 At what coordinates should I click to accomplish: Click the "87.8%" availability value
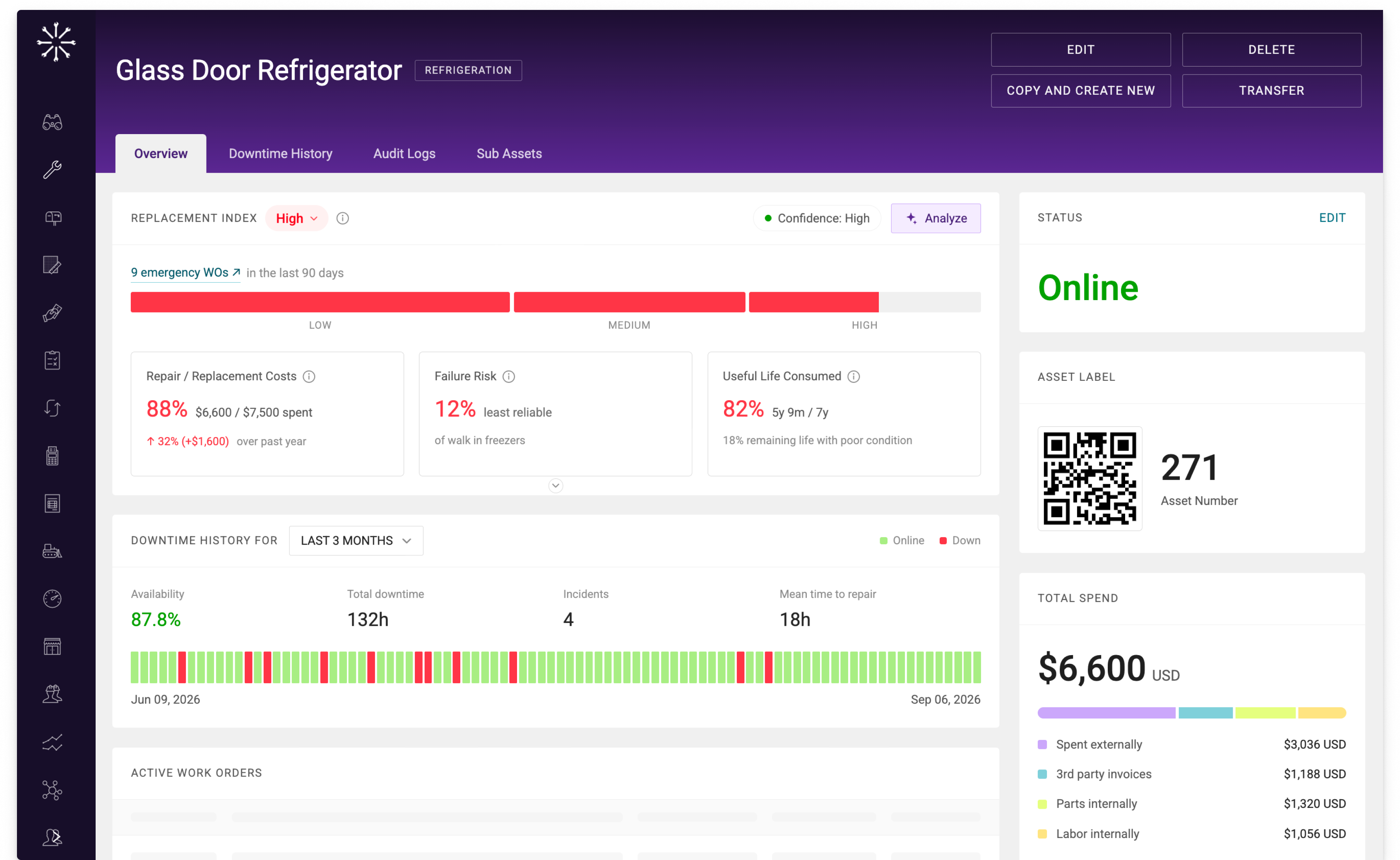(156, 620)
